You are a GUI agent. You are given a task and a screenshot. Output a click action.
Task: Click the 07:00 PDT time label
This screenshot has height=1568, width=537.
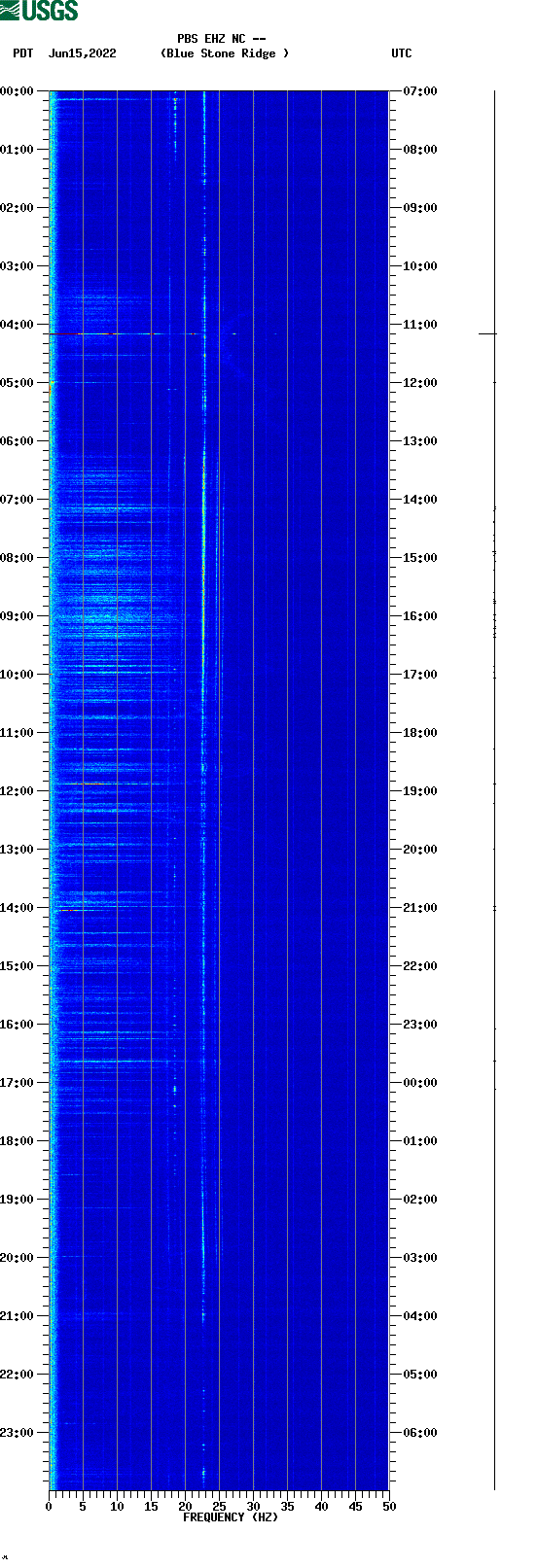click(17, 500)
